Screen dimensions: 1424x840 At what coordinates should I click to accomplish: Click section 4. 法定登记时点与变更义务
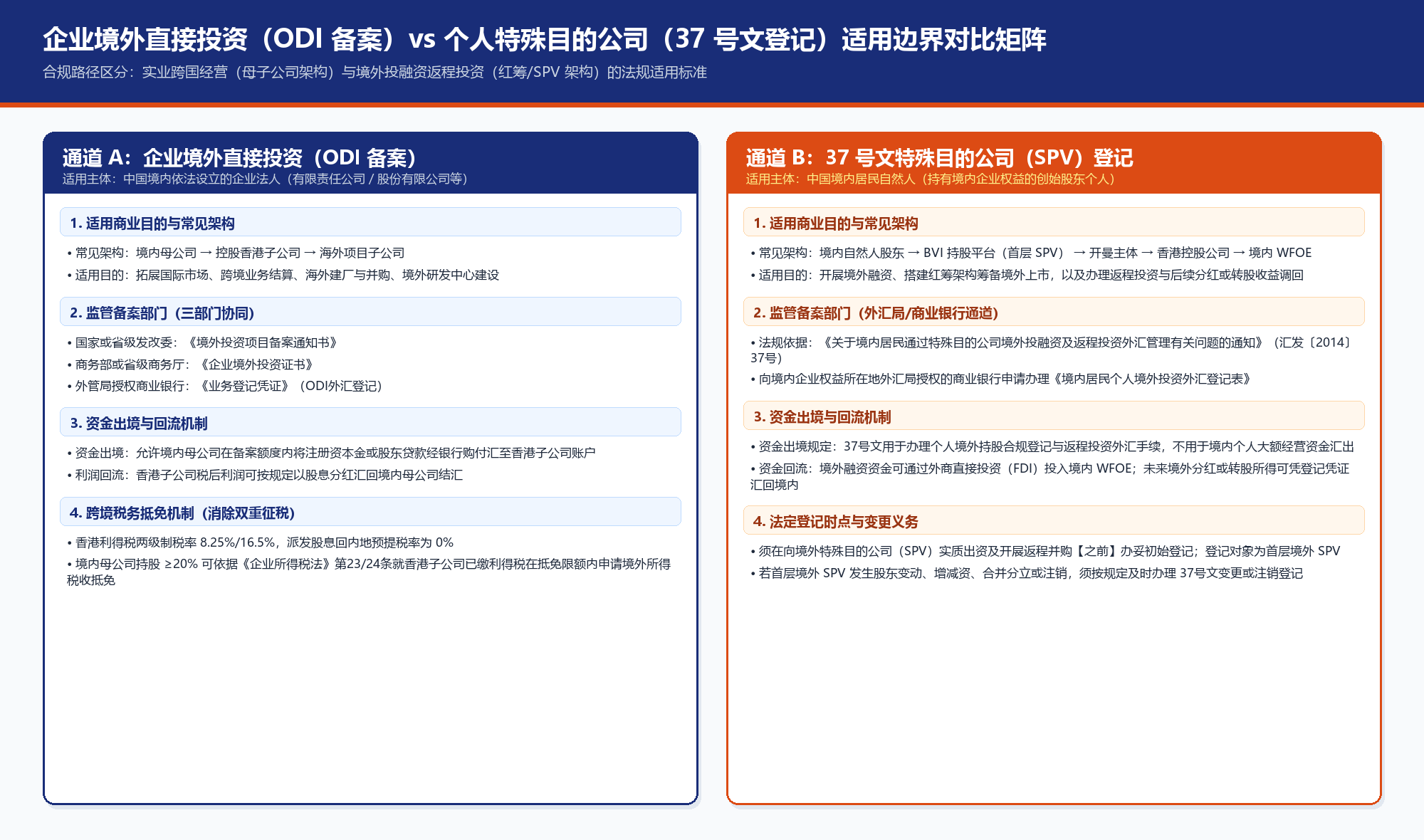point(1054,520)
